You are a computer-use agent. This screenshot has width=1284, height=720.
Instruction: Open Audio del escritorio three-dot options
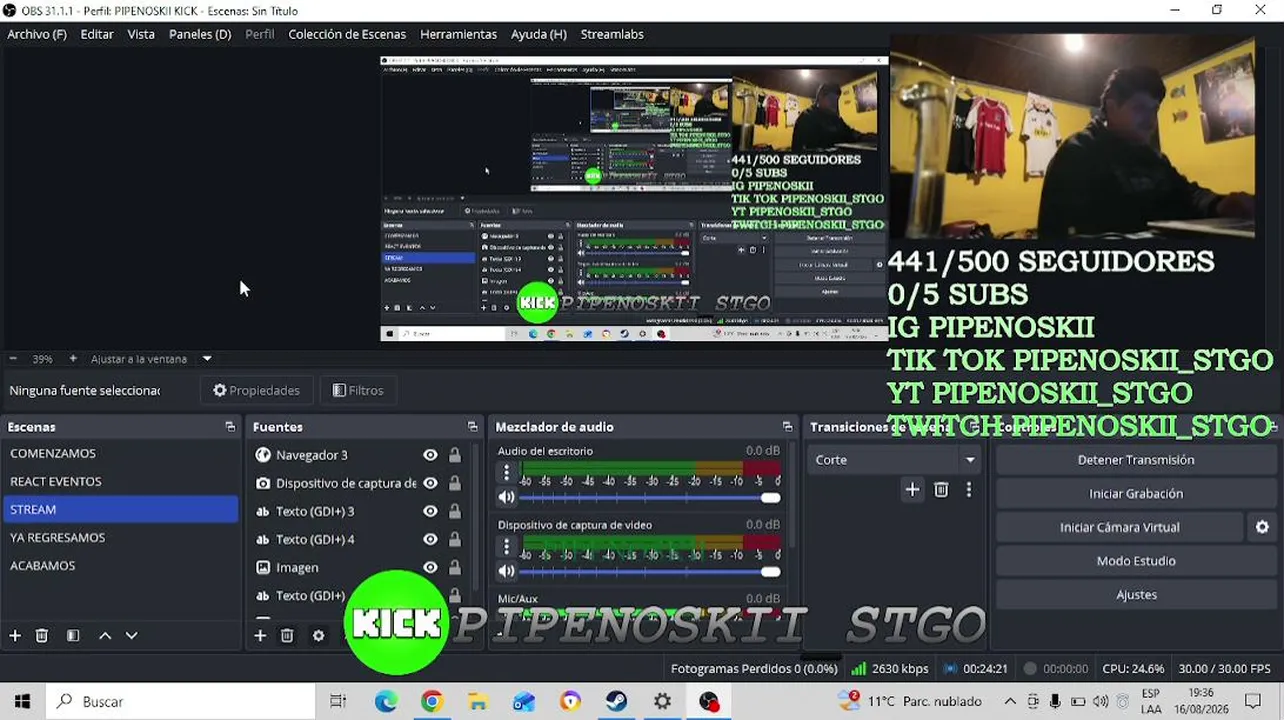[x=507, y=472]
